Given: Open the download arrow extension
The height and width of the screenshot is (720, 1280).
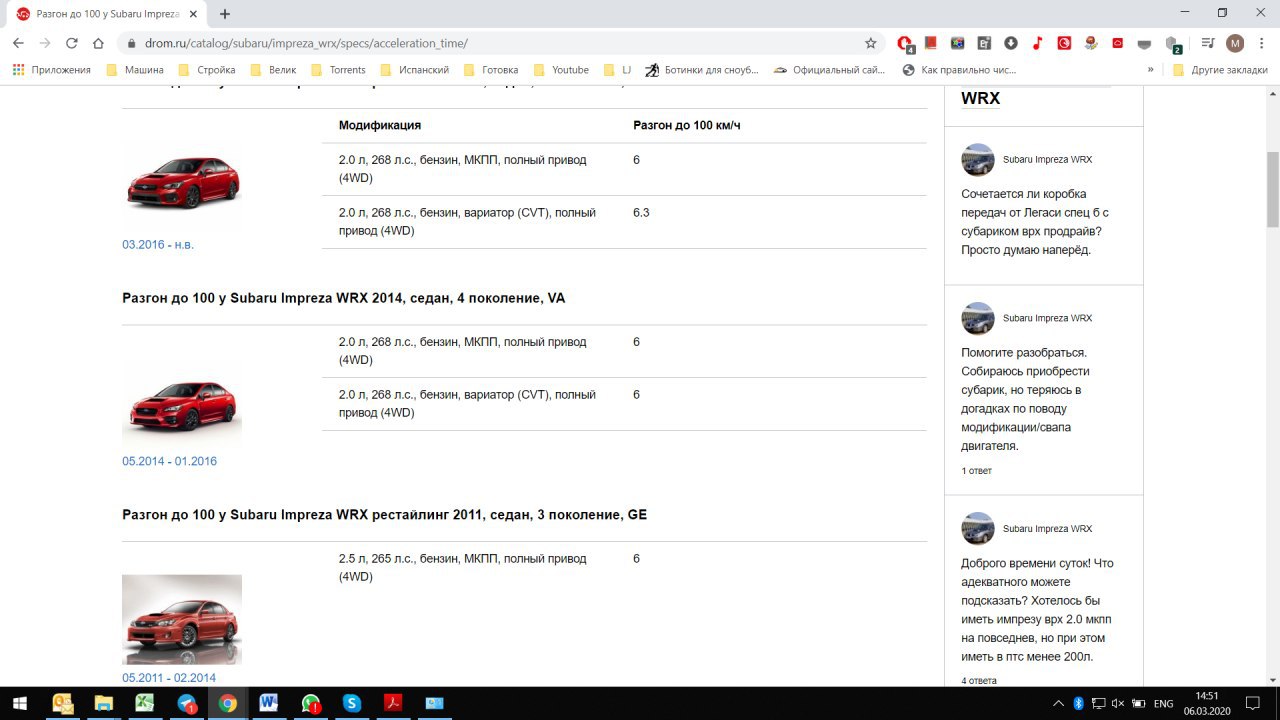Looking at the screenshot, I should [1011, 43].
